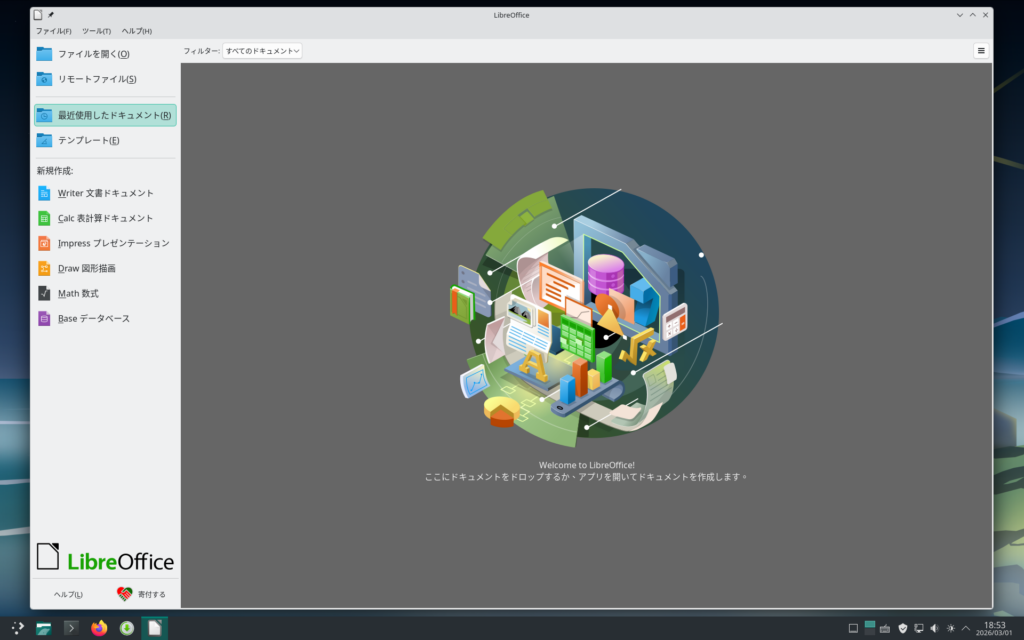The image size is (1024, 640).
Task: Open the hamburger menu at top right
Action: pos(981,50)
